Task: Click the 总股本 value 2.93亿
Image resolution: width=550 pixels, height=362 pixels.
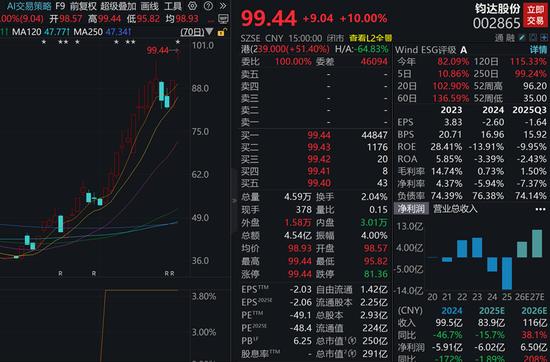Action: [374, 315]
